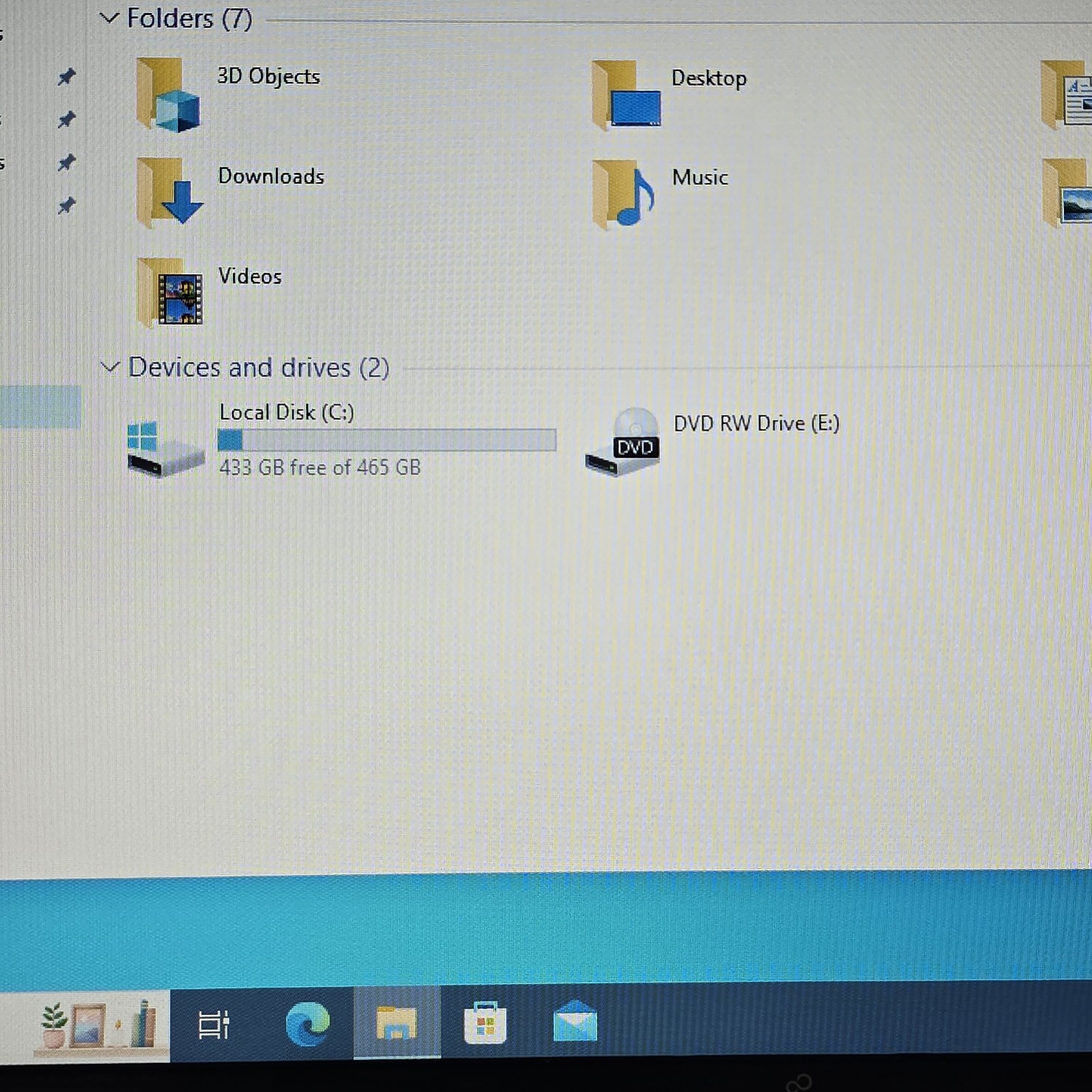Open the Downloads folder icon
Screen dimensions: 1092x1092
pos(169,192)
